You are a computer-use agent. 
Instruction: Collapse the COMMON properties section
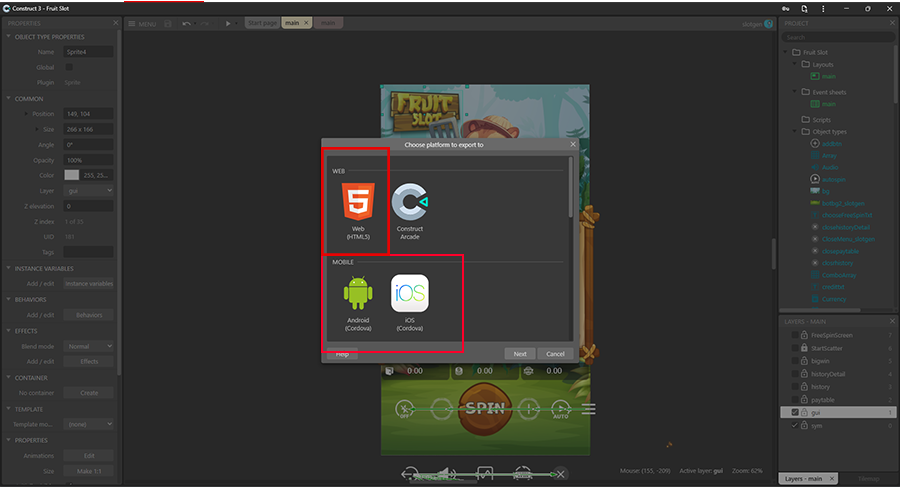click(x=8, y=99)
